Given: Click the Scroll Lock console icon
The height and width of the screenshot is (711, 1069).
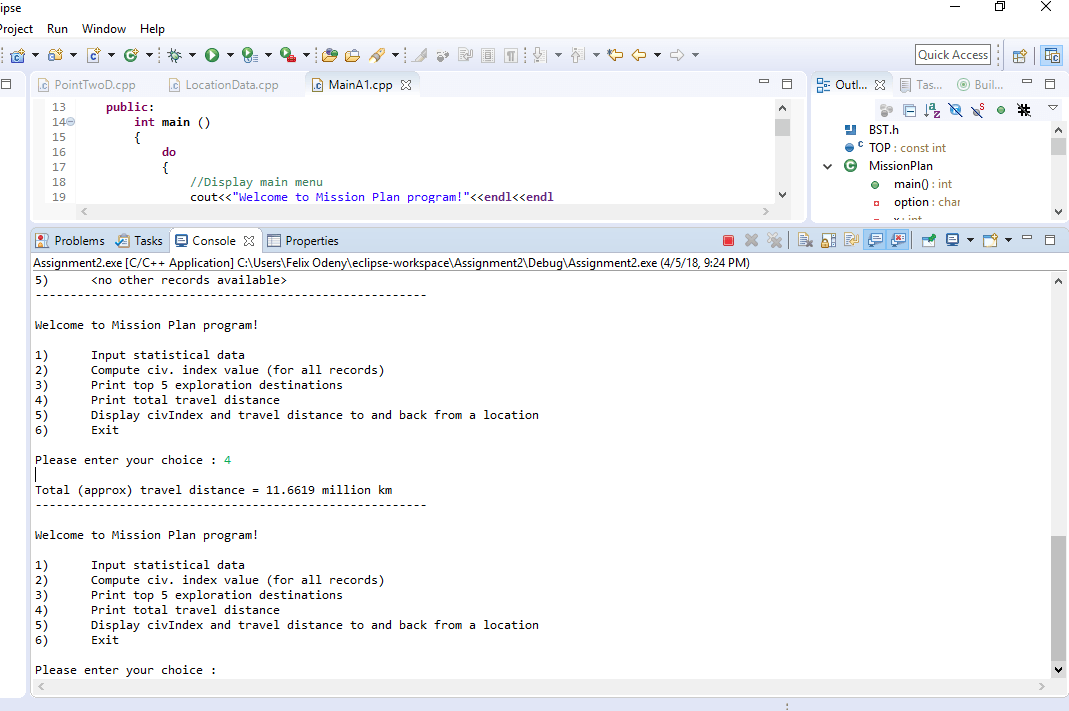Looking at the screenshot, I should [x=828, y=241].
